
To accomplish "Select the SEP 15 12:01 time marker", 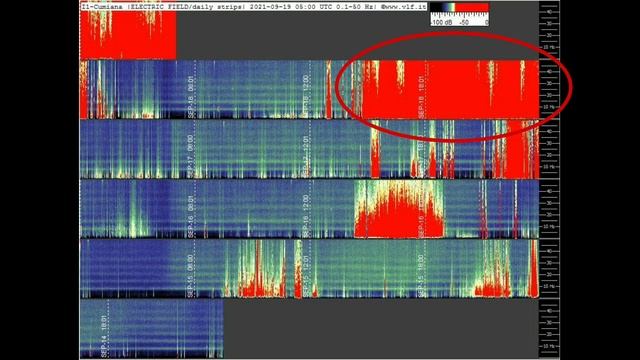I will [x=306, y=276].
